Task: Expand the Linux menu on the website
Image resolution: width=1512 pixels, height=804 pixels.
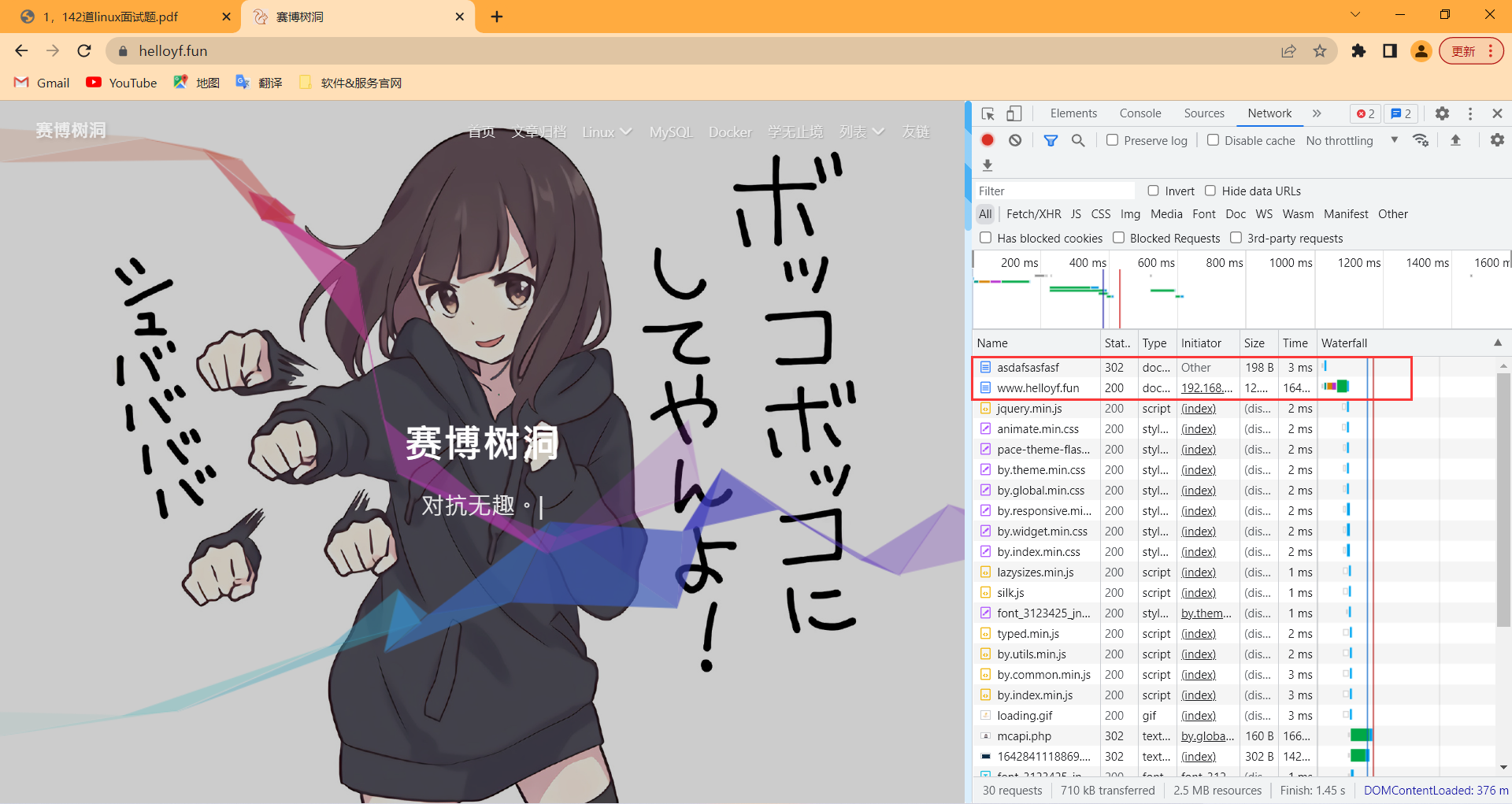Action: (606, 132)
